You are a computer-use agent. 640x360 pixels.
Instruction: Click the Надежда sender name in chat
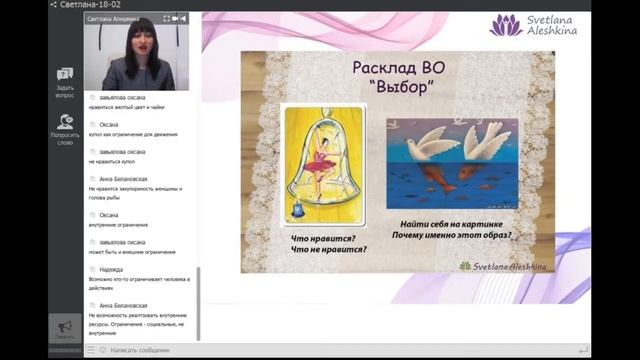click(111, 269)
